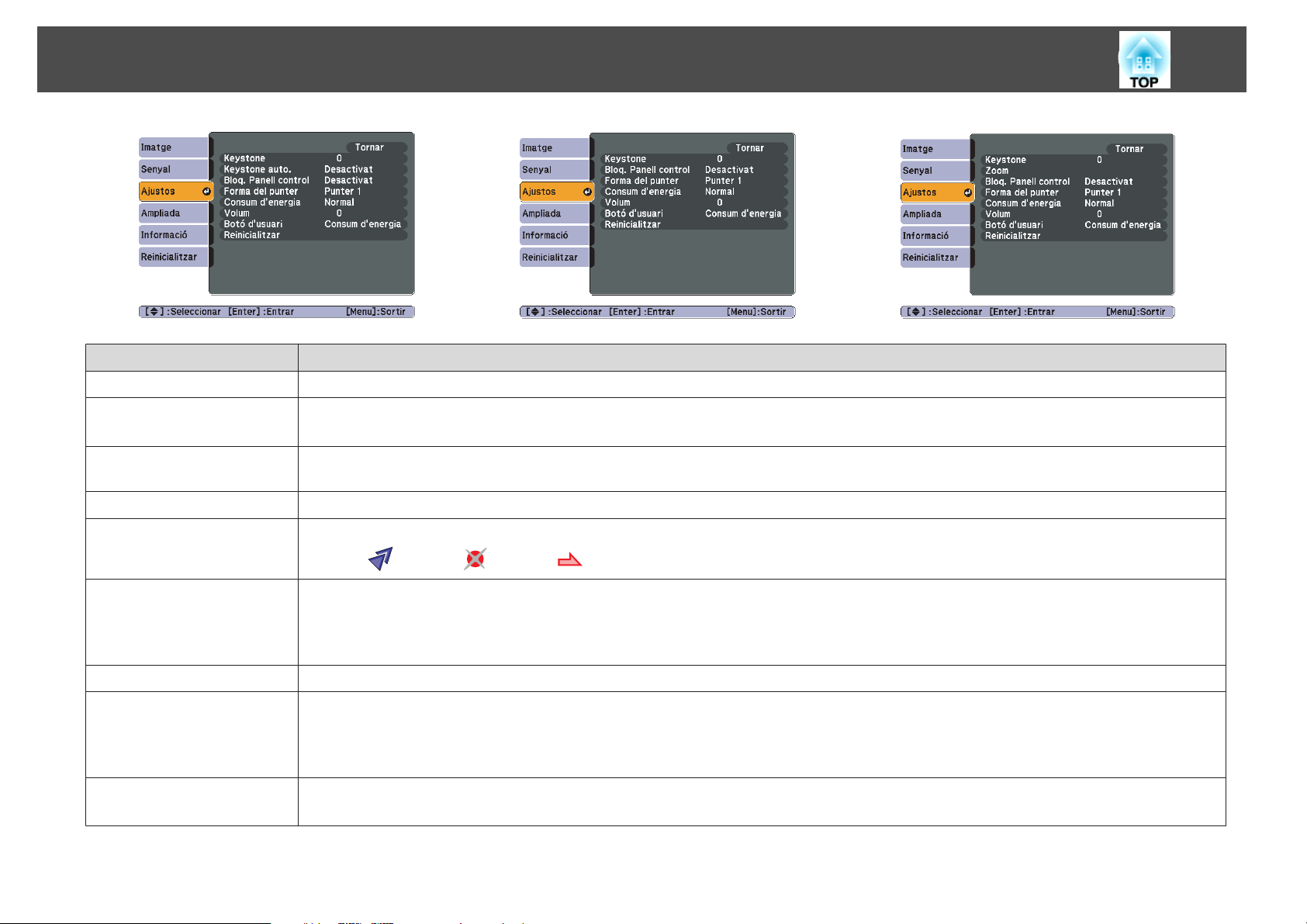
Task: Open Senyal tab in the left menu
Action: point(174,169)
